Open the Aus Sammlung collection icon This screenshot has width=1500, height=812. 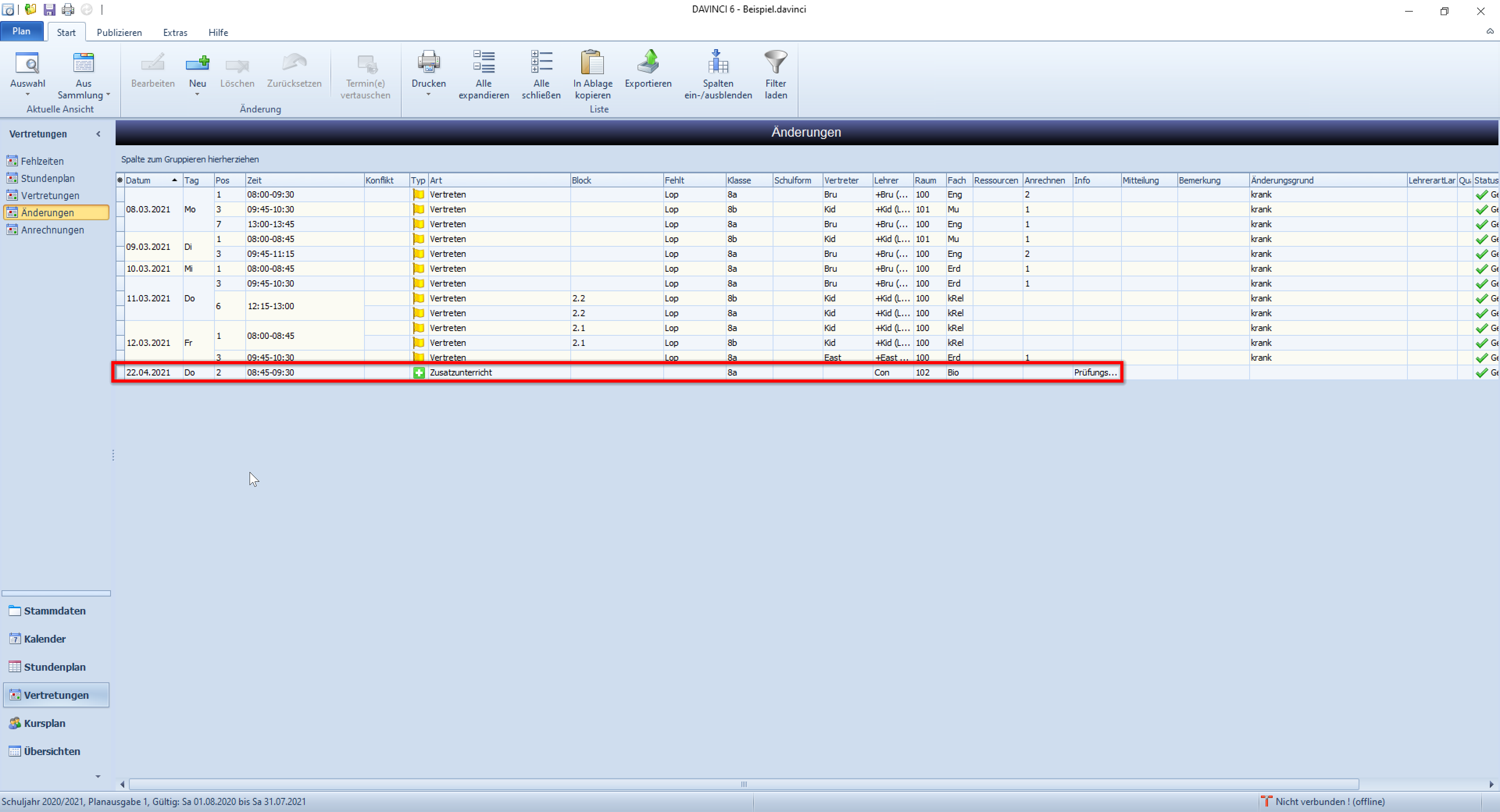coord(83,63)
